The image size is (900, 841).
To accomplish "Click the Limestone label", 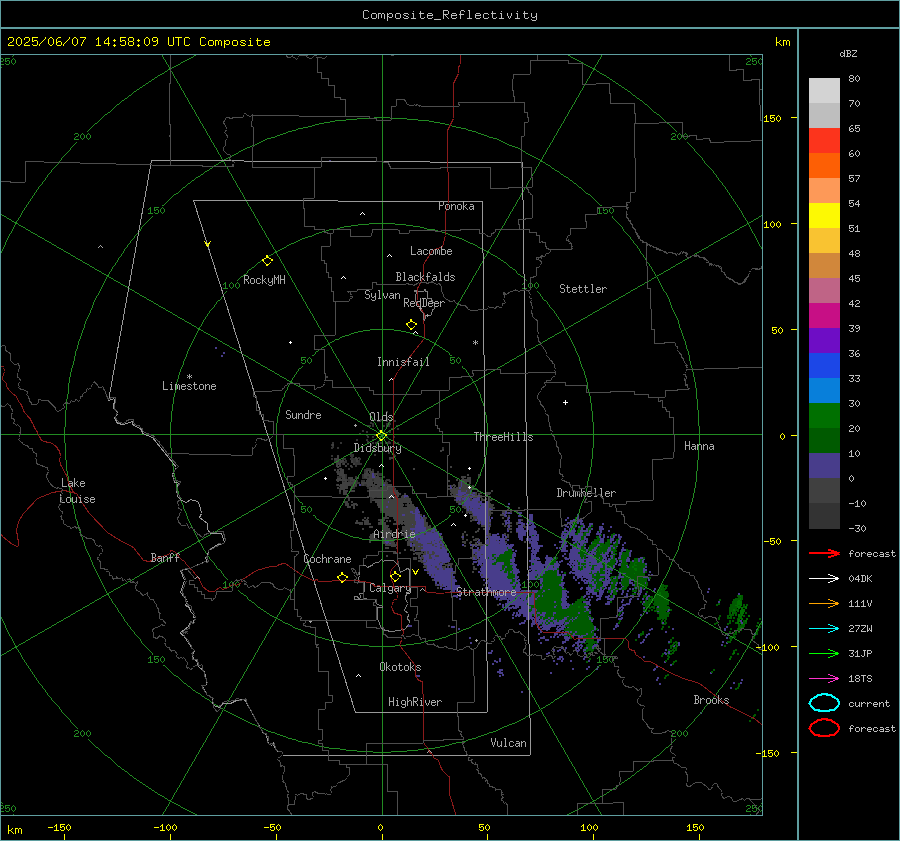I will click(x=189, y=386).
